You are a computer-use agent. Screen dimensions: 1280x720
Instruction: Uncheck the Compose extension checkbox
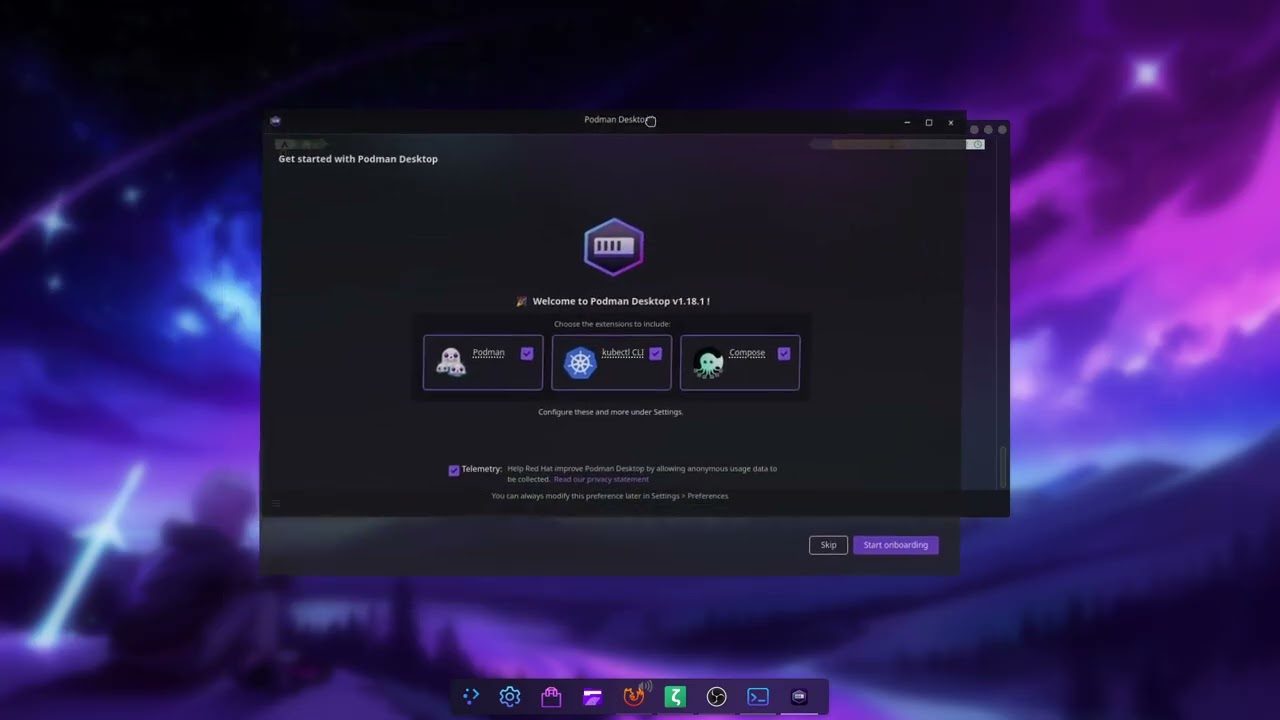(x=784, y=353)
